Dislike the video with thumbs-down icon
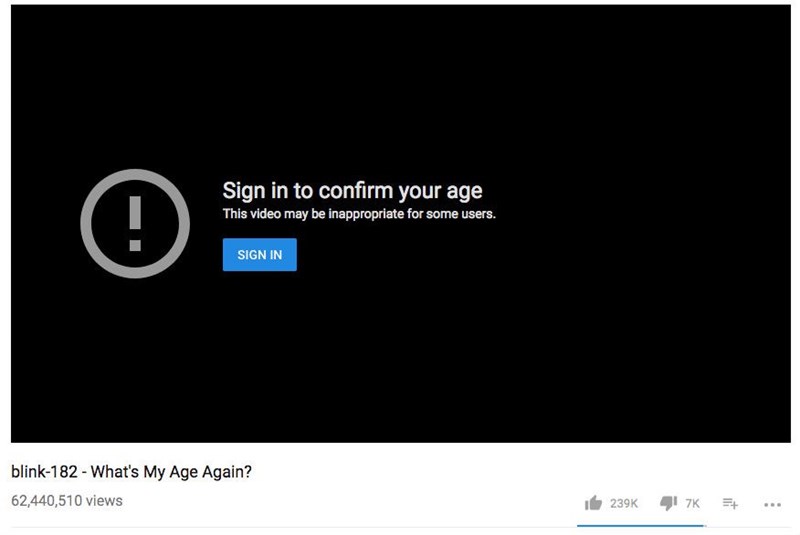Screen dimensions: 800x535 (668, 503)
